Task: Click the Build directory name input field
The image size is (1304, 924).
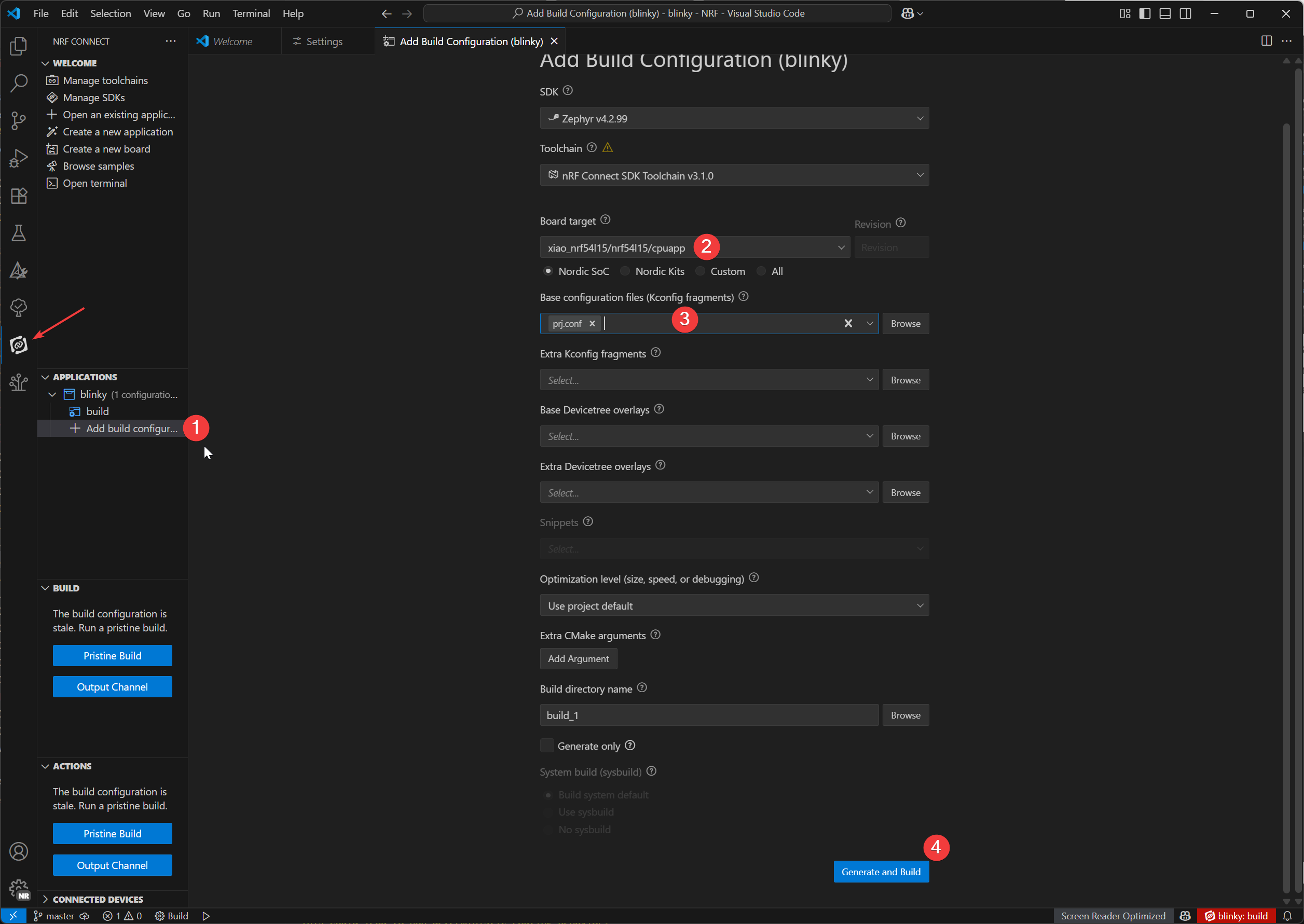Action: 709,715
